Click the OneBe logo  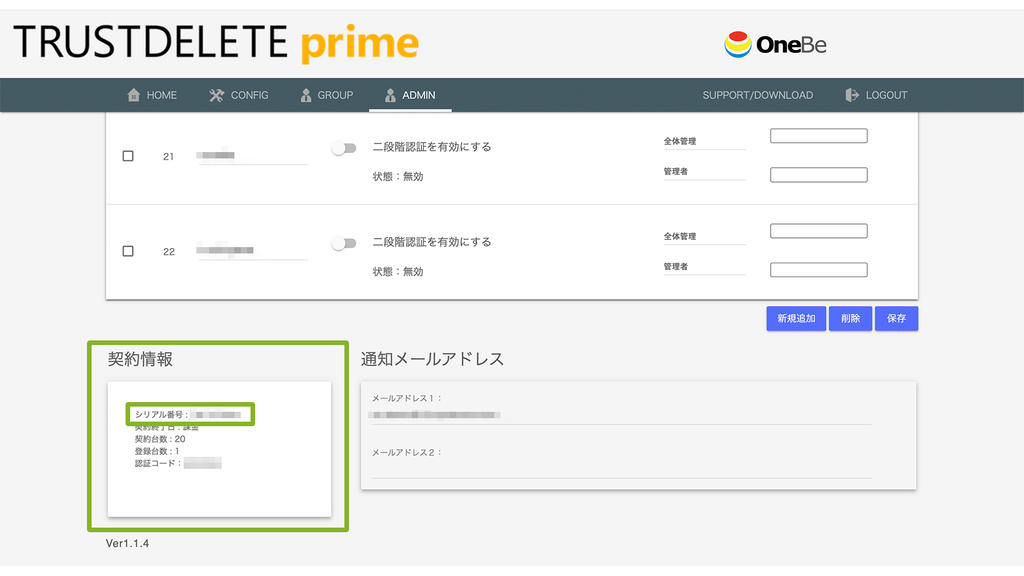775,44
